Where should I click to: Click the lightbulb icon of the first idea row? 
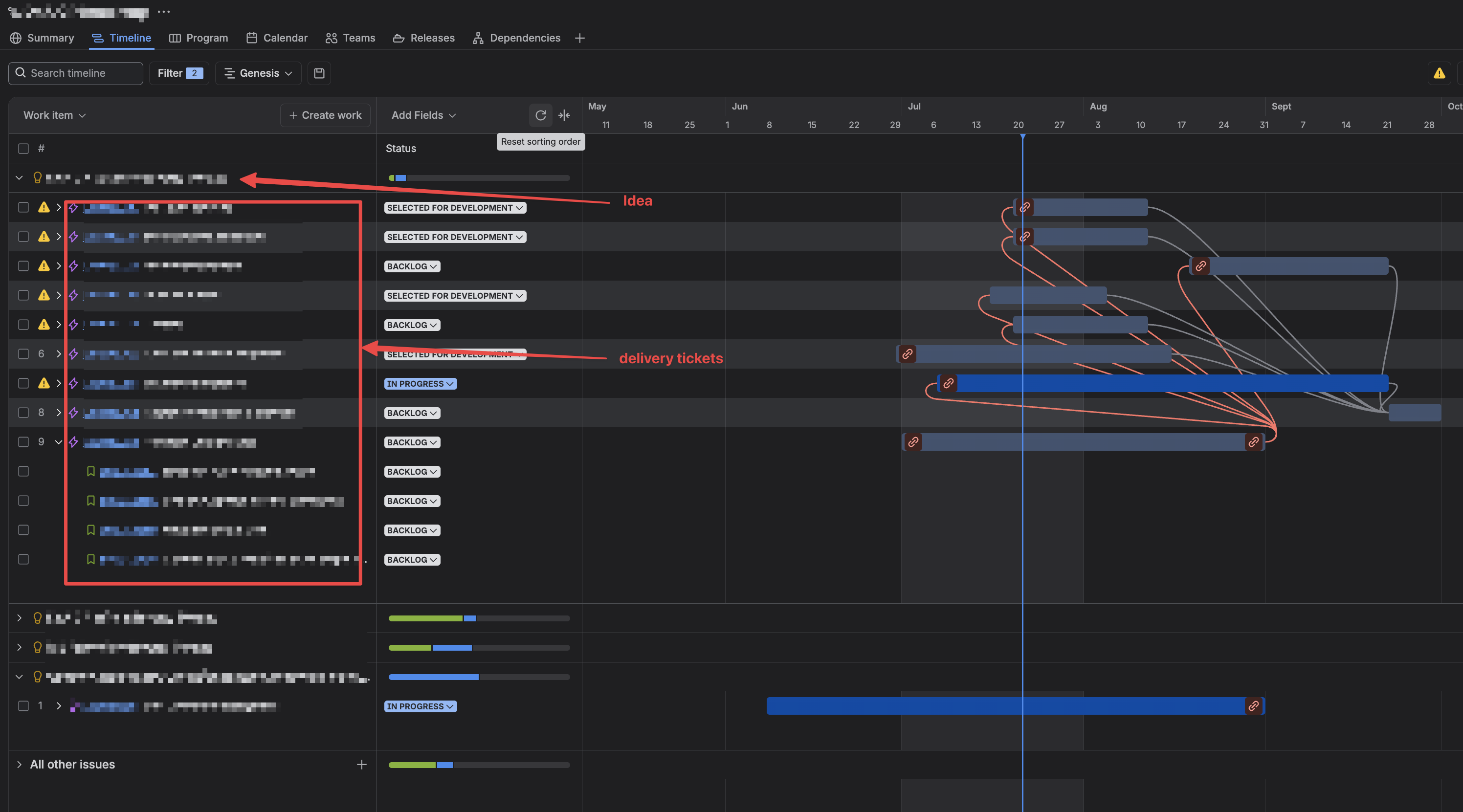[38, 178]
